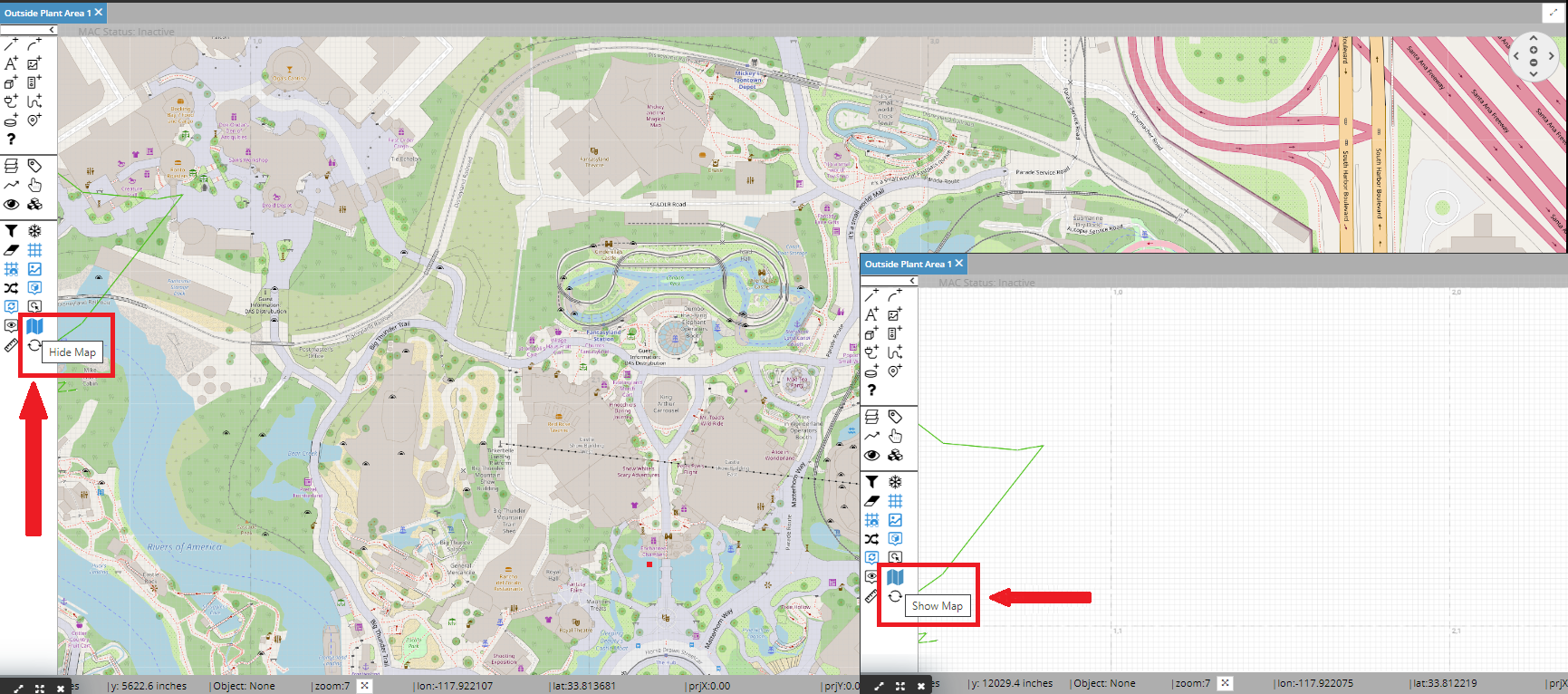This screenshot has width=1568, height=694.
Task: Toggle the blue grid icon in left window
Action: [x=34, y=250]
